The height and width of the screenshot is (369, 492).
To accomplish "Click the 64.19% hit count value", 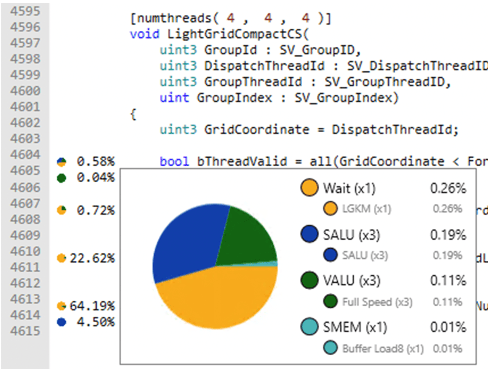I will (92, 306).
